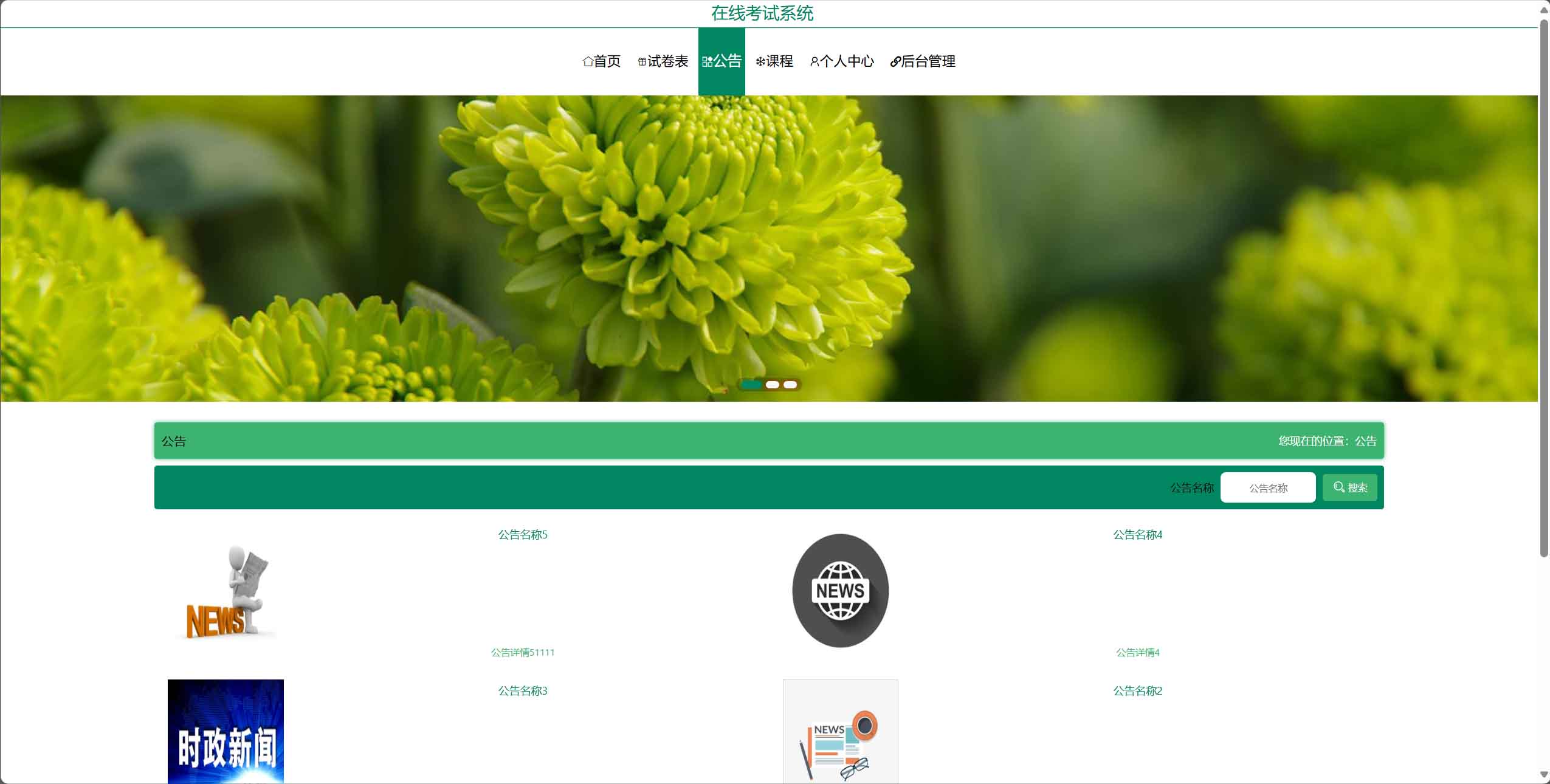Open the 时政新闻 thumbnail

226,731
